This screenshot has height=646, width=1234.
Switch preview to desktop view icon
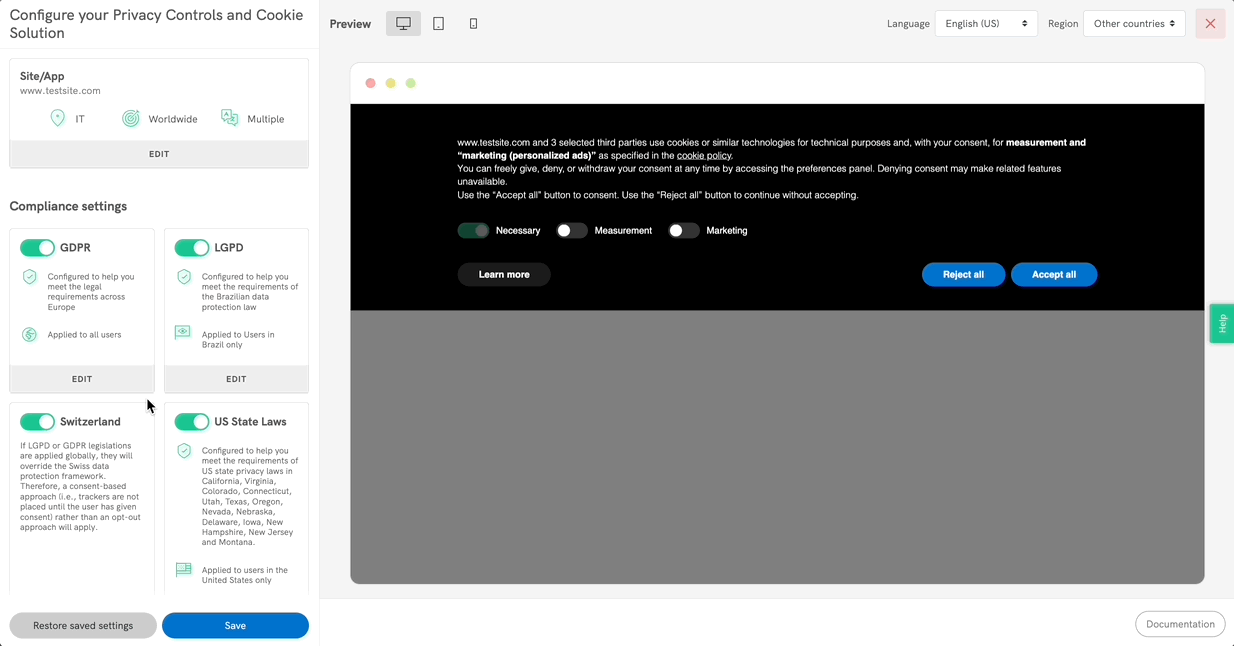tap(403, 24)
